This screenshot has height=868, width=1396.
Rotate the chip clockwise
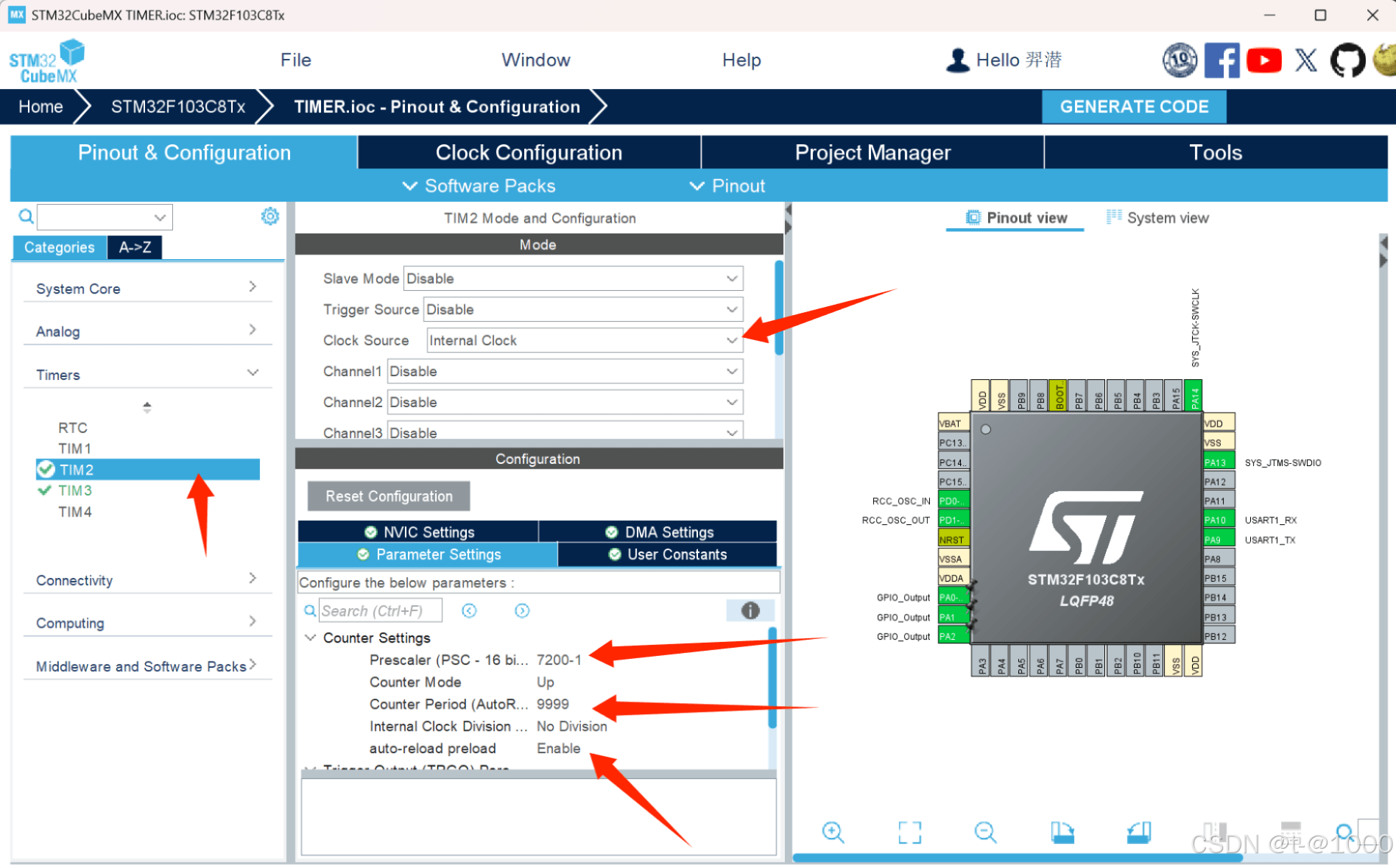1062,832
